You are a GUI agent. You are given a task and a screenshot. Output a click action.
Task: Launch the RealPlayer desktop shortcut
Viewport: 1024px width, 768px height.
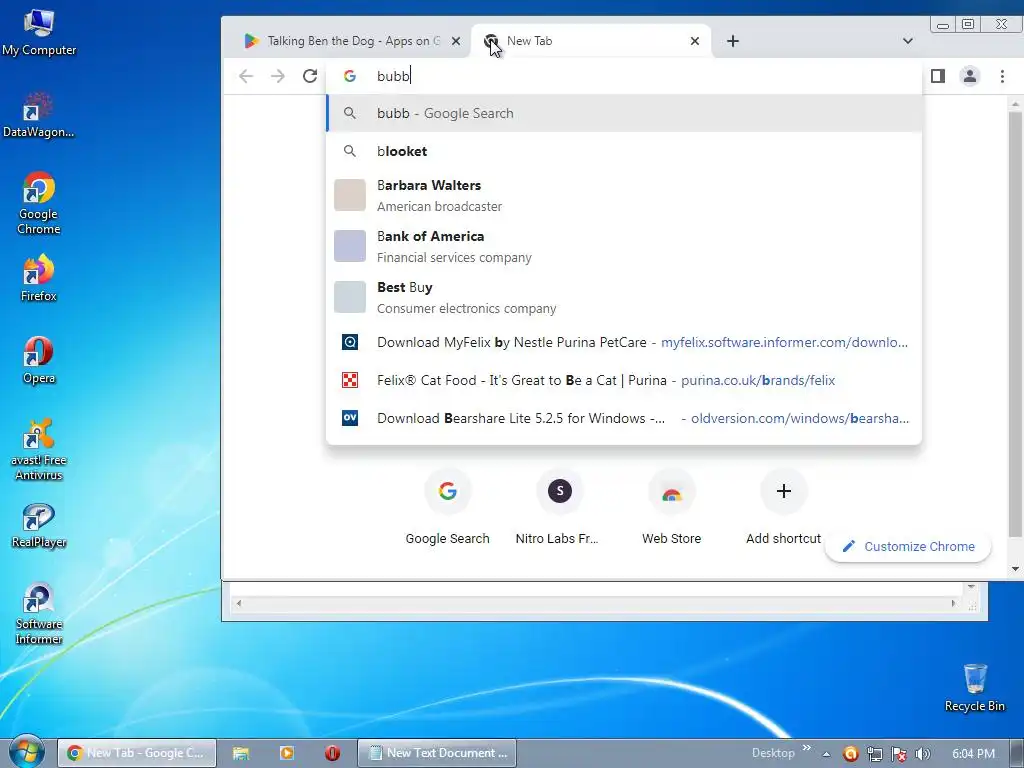tap(39, 526)
